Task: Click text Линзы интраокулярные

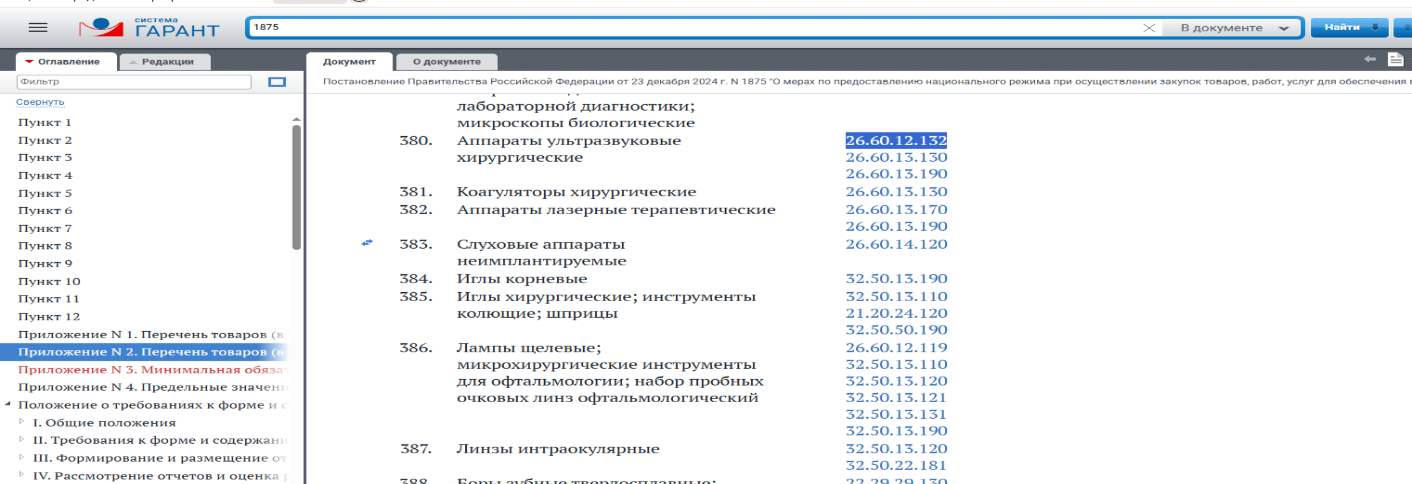Action: (x=558, y=449)
